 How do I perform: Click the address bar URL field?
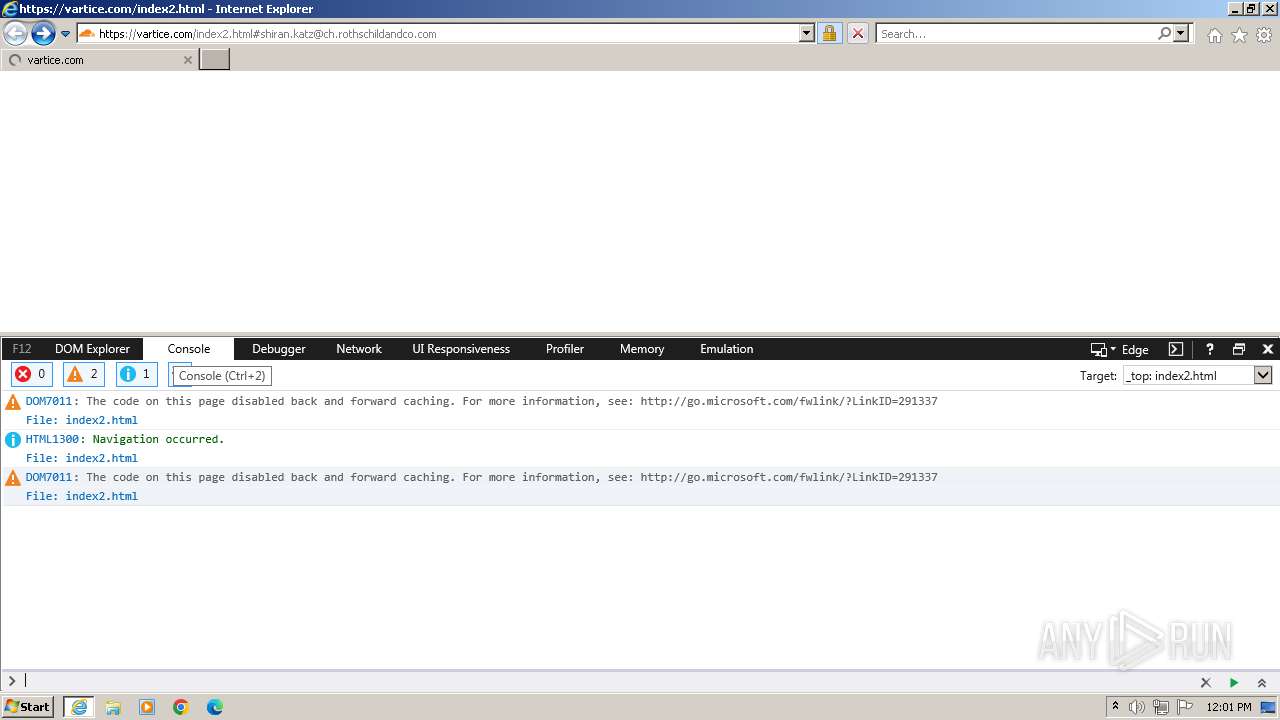437,33
